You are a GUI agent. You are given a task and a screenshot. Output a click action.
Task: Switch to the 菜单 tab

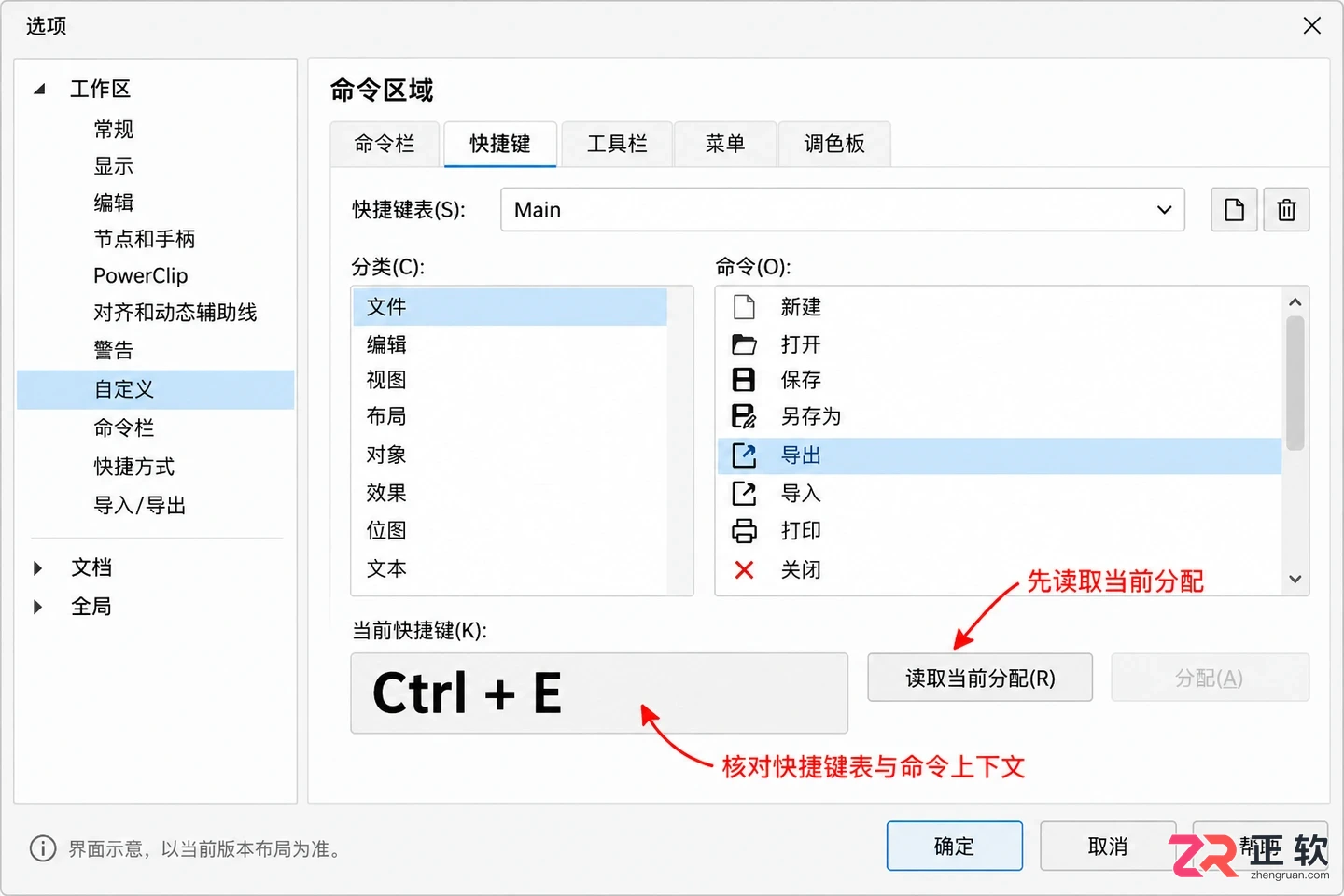pyautogui.click(x=725, y=144)
